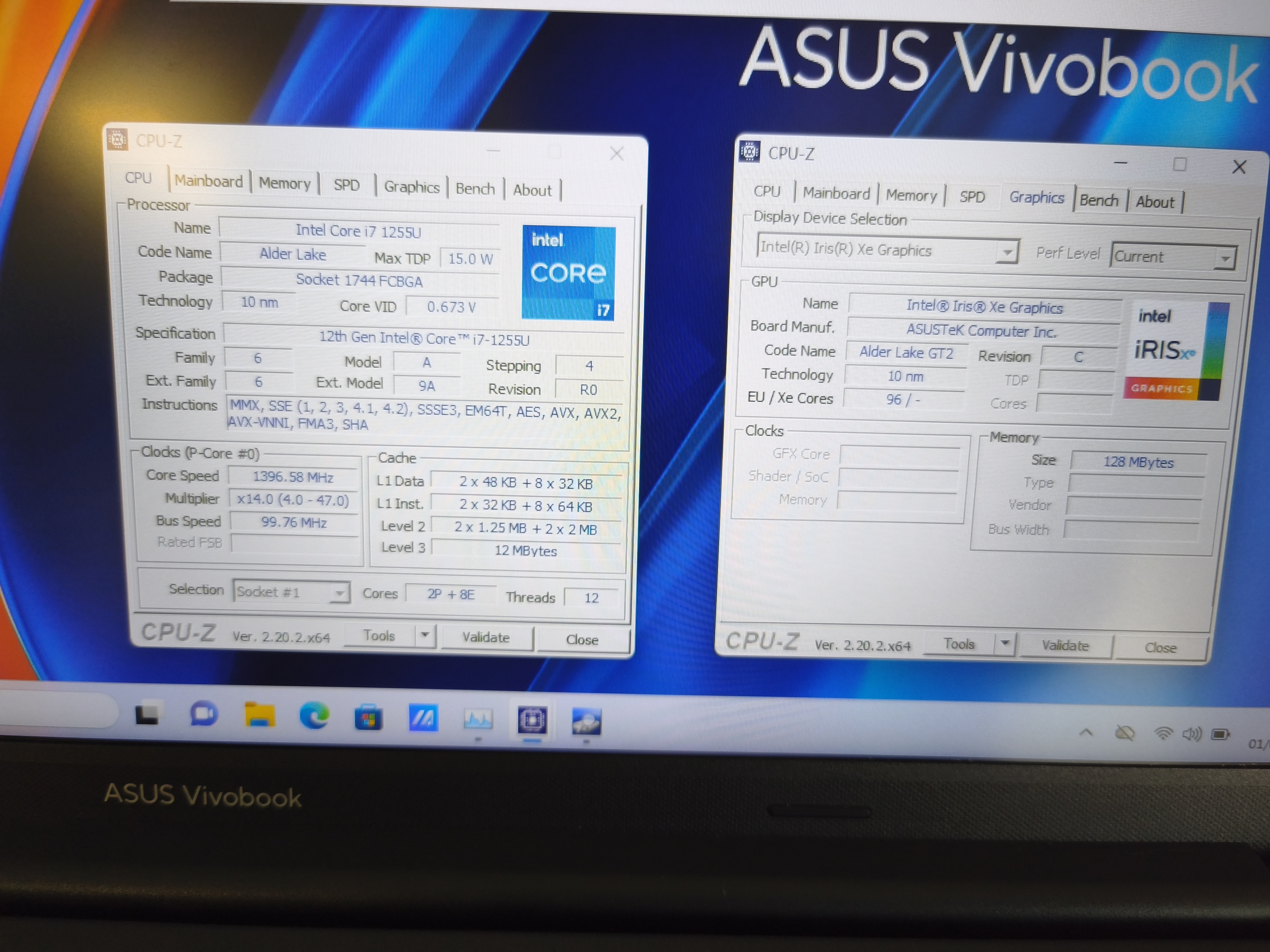The width and height of the screenshot is (1270, 952).
Task: Click the Cores value '2P + 8E'
Action: coord(451,594)
